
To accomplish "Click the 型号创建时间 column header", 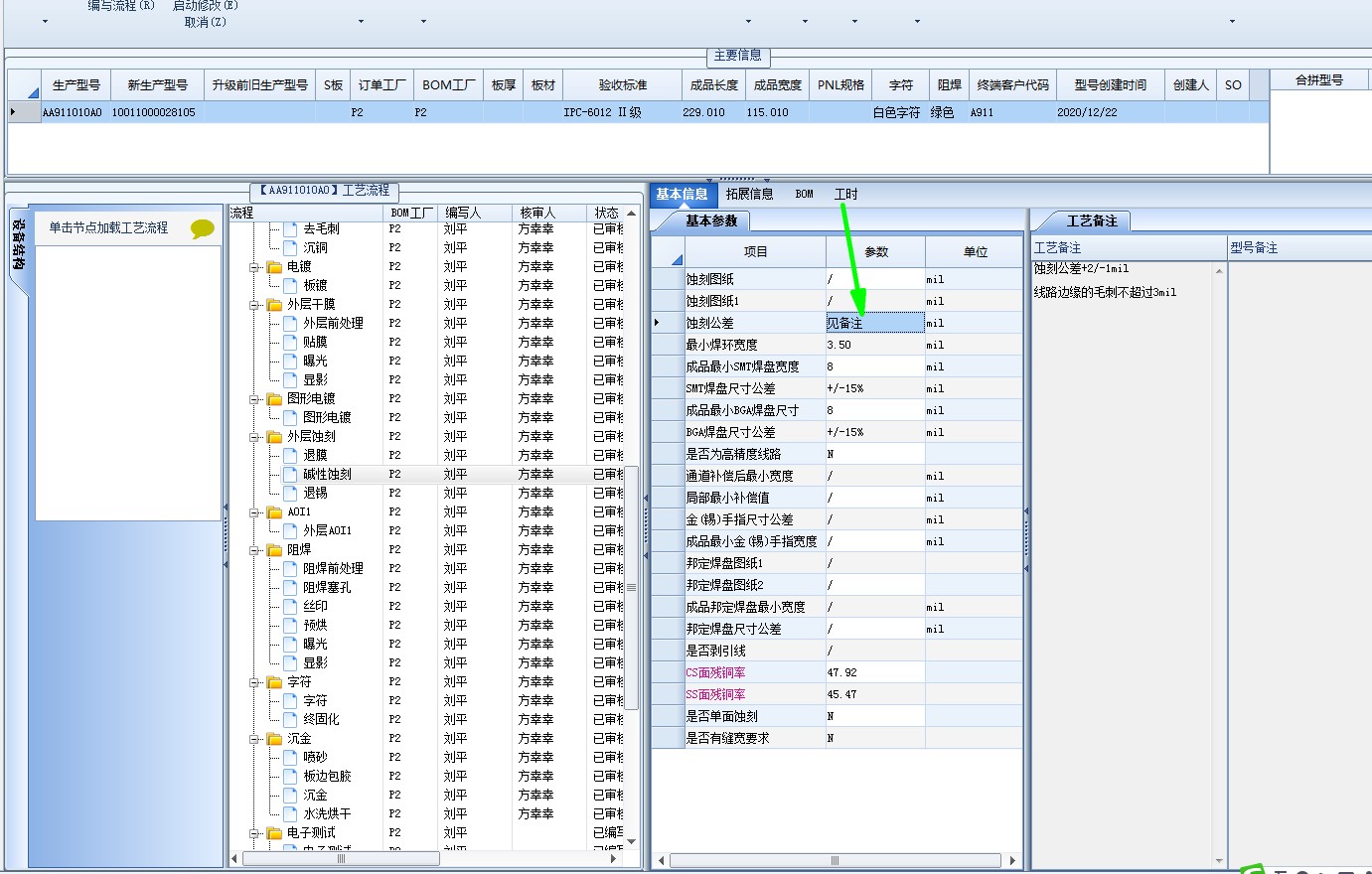I will click(x=1111, y=85).
